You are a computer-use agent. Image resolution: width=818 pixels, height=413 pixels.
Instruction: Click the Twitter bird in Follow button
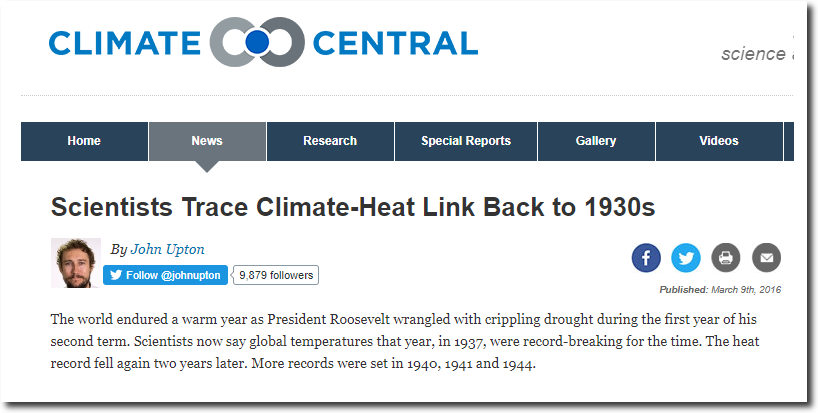click(x=116, y=275)
